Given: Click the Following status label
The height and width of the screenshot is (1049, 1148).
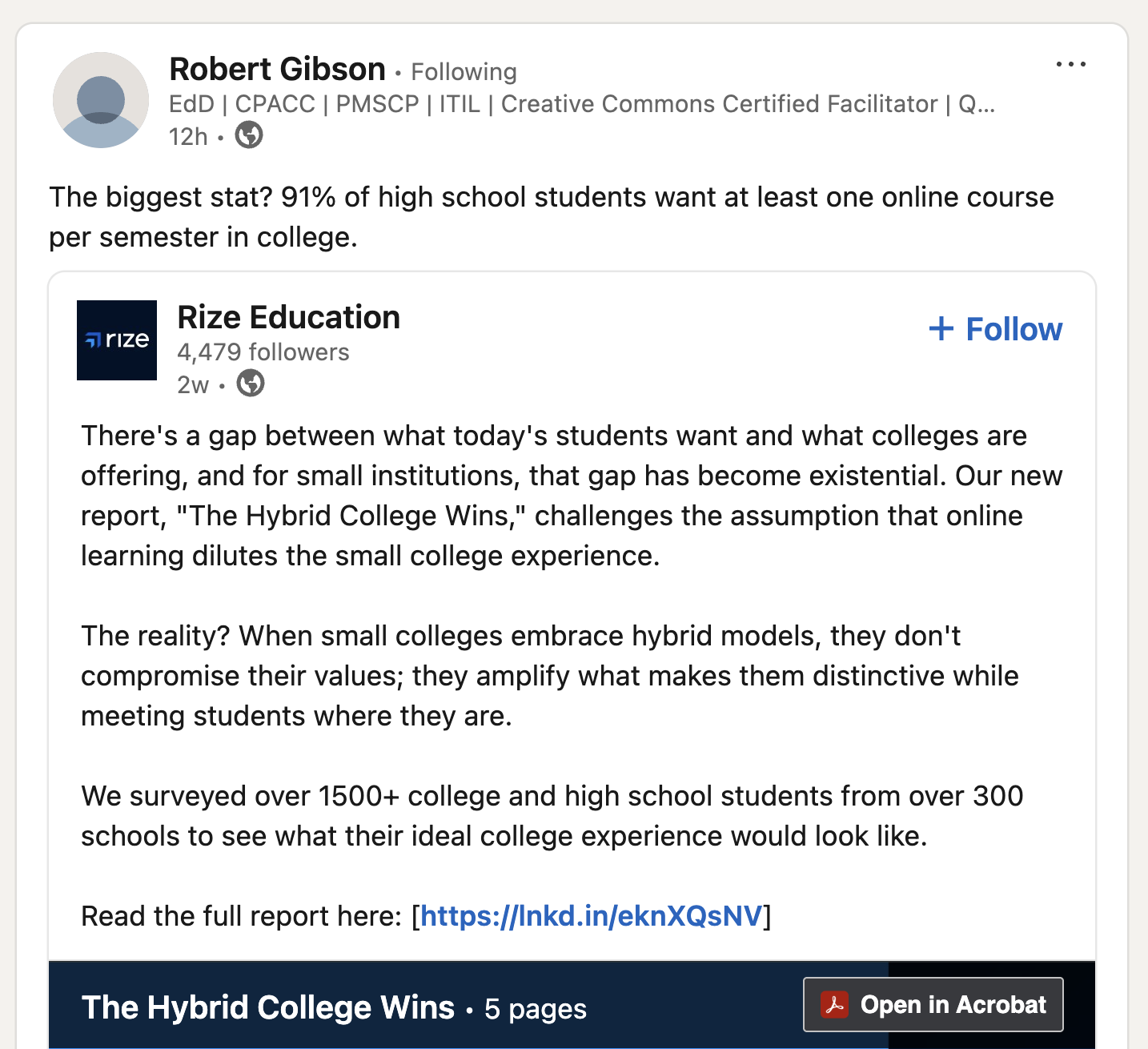Looking at the screenshot, I should pyautogui.click(x=464, y=72).
